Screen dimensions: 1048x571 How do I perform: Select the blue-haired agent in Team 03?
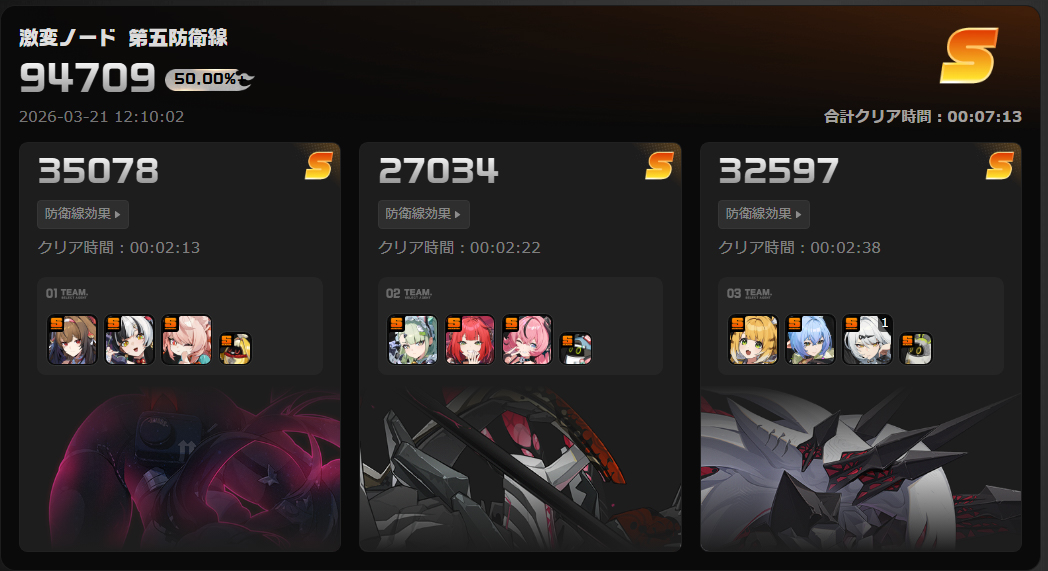pos(810,340)
